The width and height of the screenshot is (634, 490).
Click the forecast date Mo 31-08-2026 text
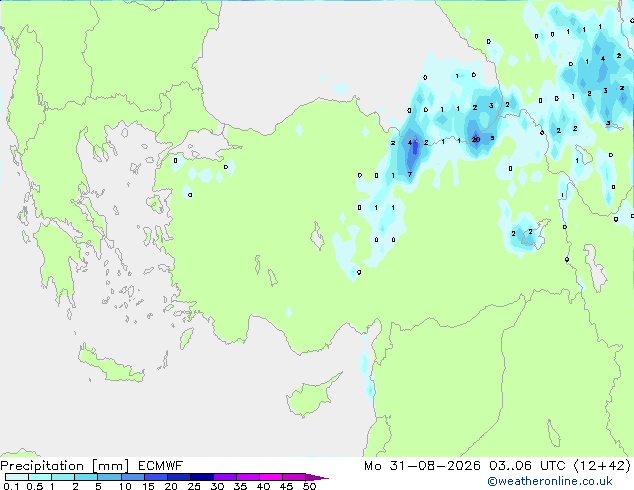(x=422, y=466)
